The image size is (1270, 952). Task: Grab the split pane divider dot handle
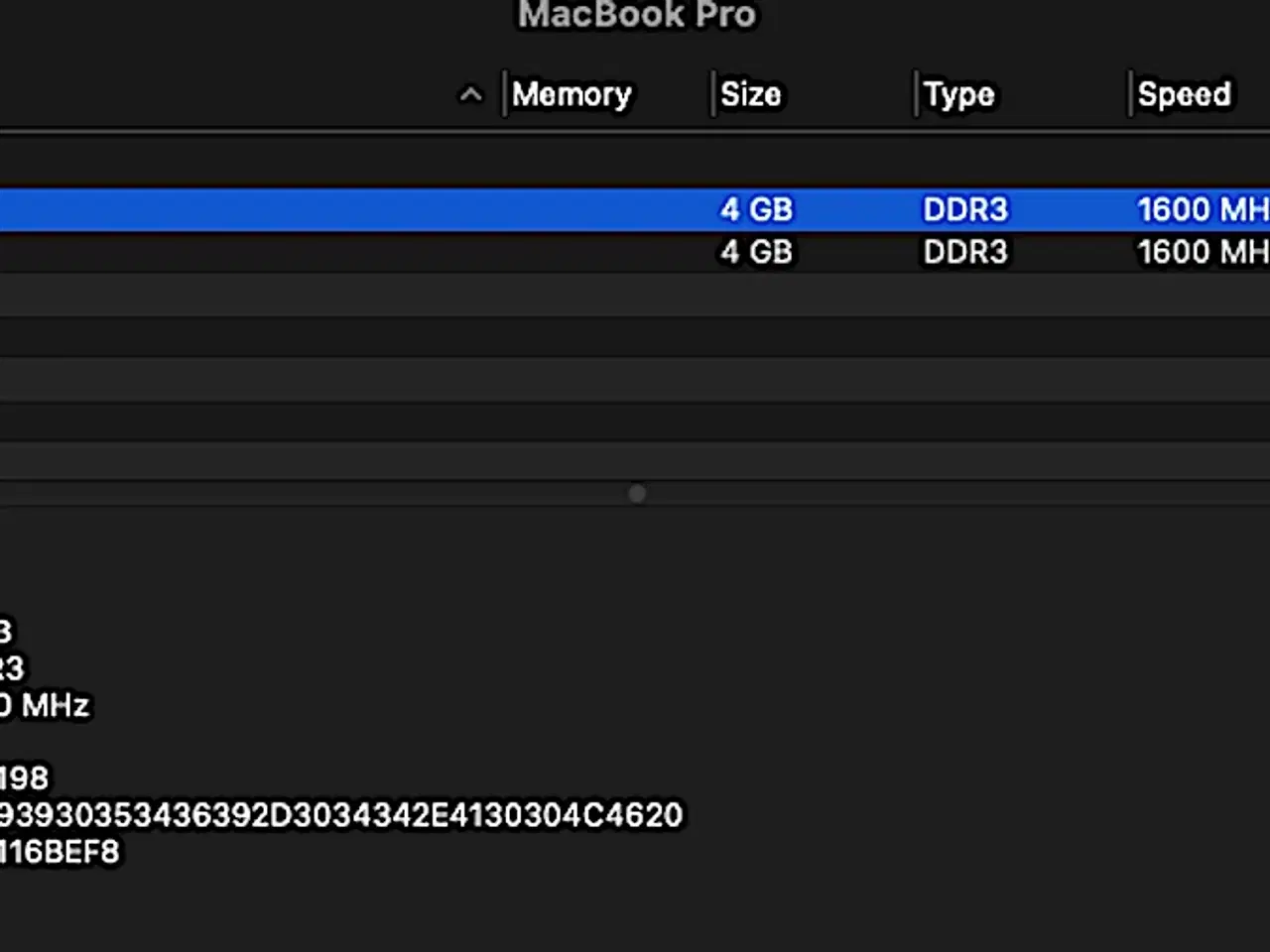coord(637,494)
